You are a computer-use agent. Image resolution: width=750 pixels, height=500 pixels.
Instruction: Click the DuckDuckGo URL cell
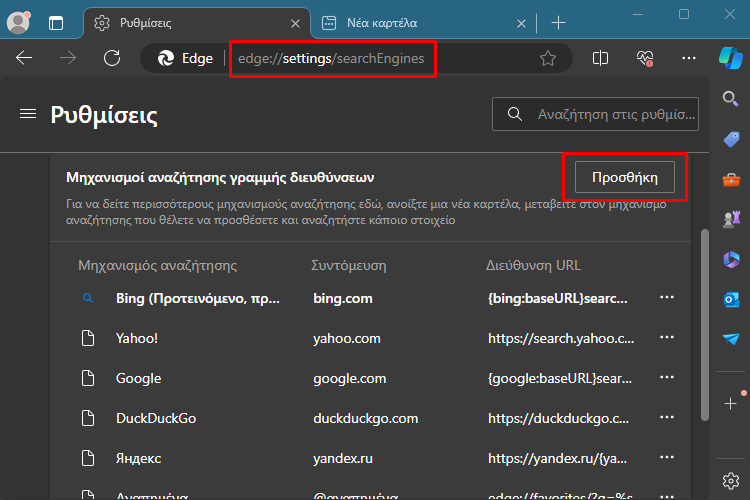click(558, 418)
